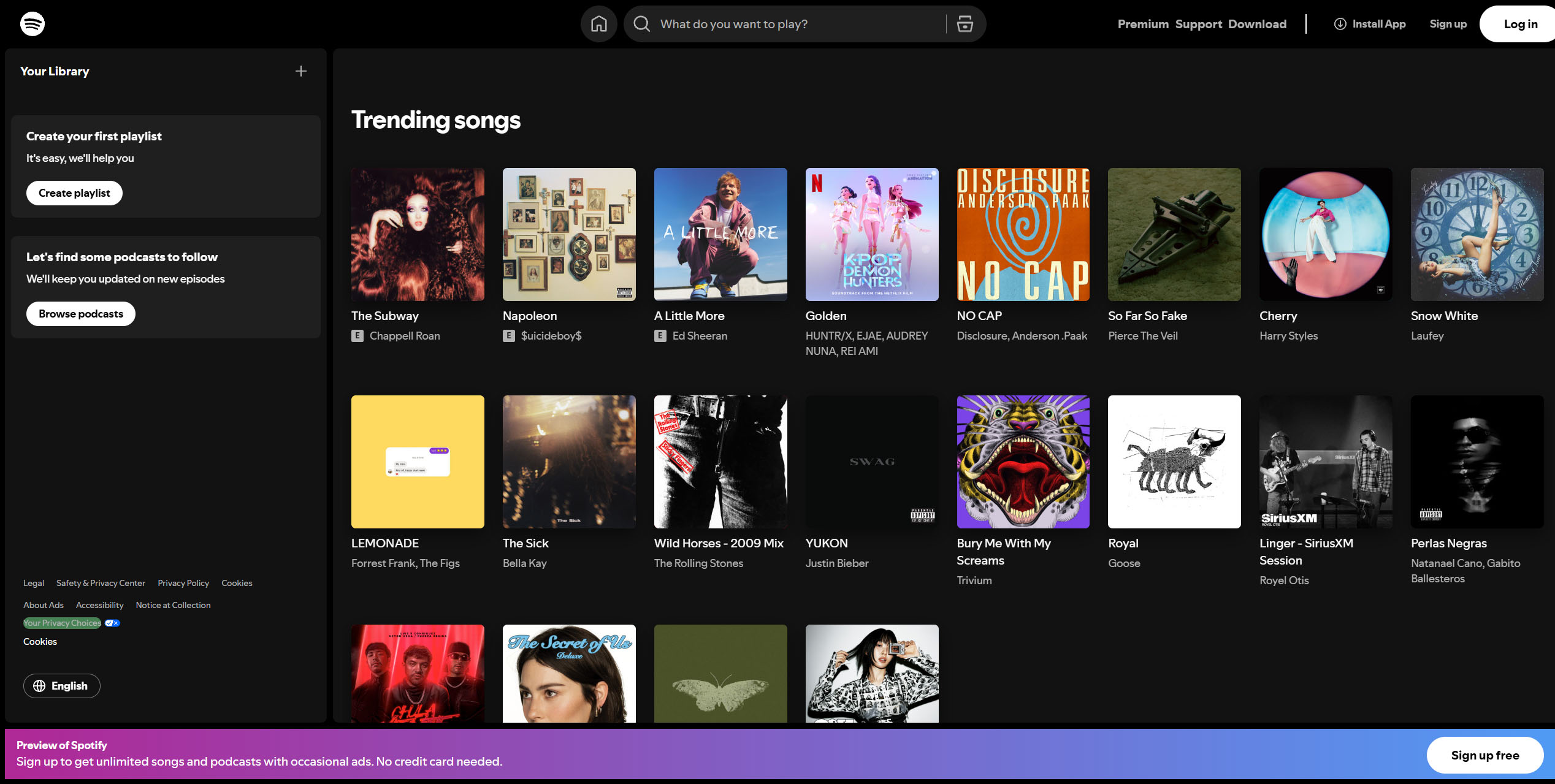Click the Trivium artist link
Image resolution: width=1555 pixels, height=784 pixels.
(974, 580)
